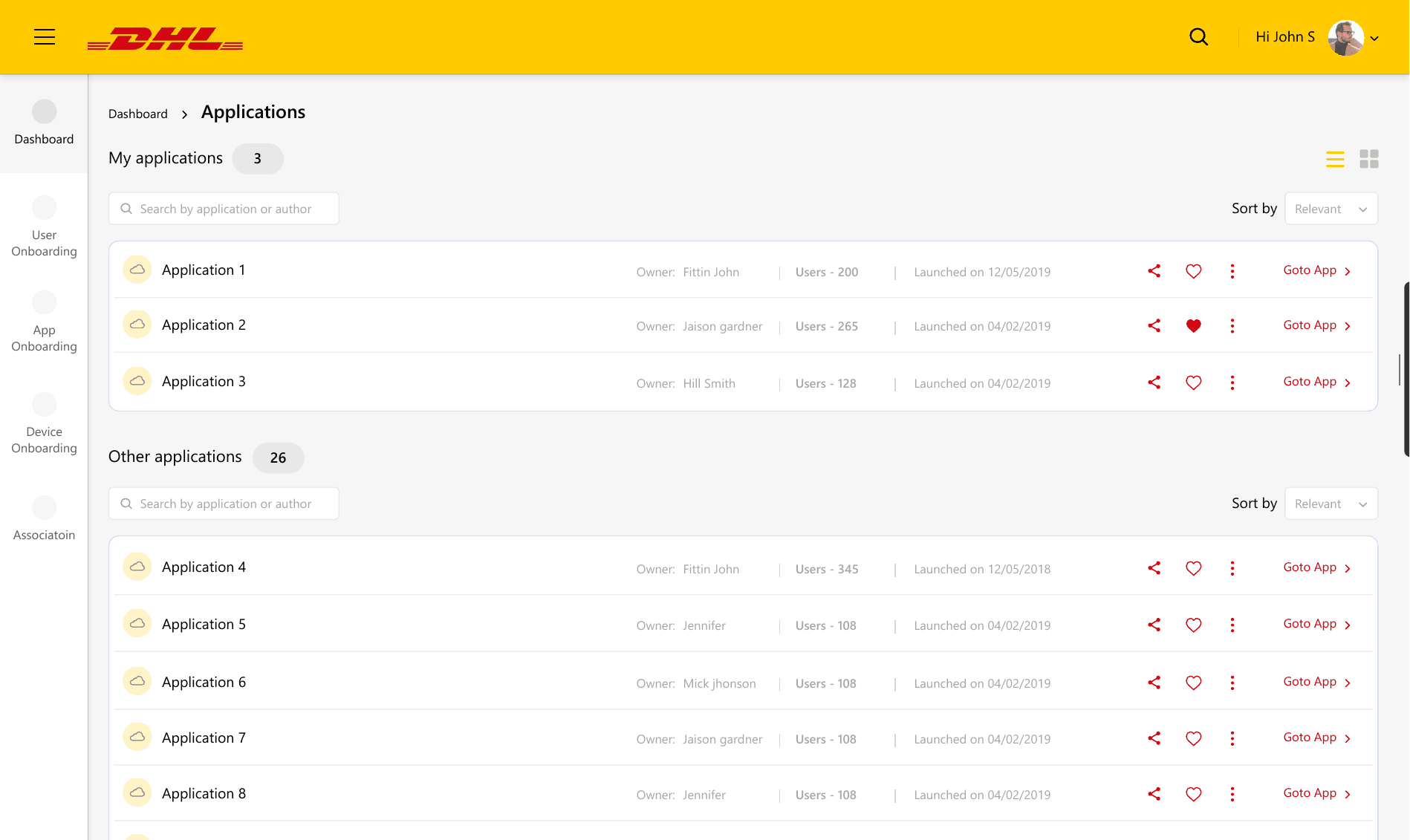Open App Onboarding in sidebar
This screenshot has height=840, width=1410.
coord(44,322)
